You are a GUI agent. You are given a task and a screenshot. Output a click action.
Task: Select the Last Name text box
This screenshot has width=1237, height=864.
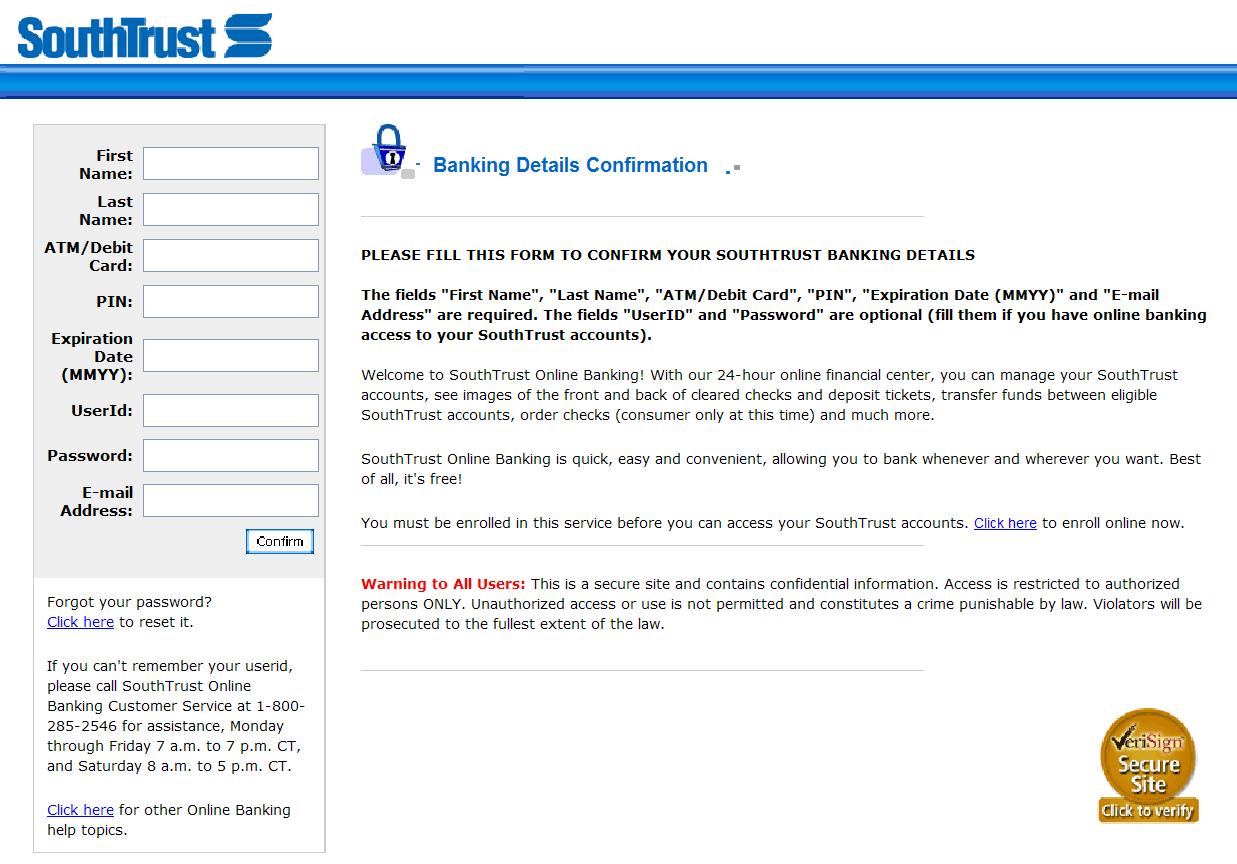tap(231, 210)
